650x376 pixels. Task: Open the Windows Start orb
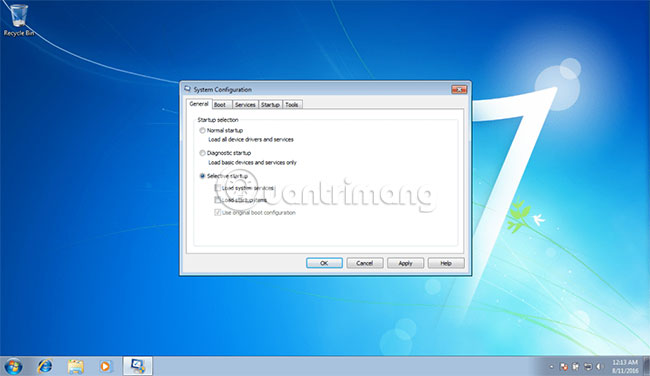(13, 366)
